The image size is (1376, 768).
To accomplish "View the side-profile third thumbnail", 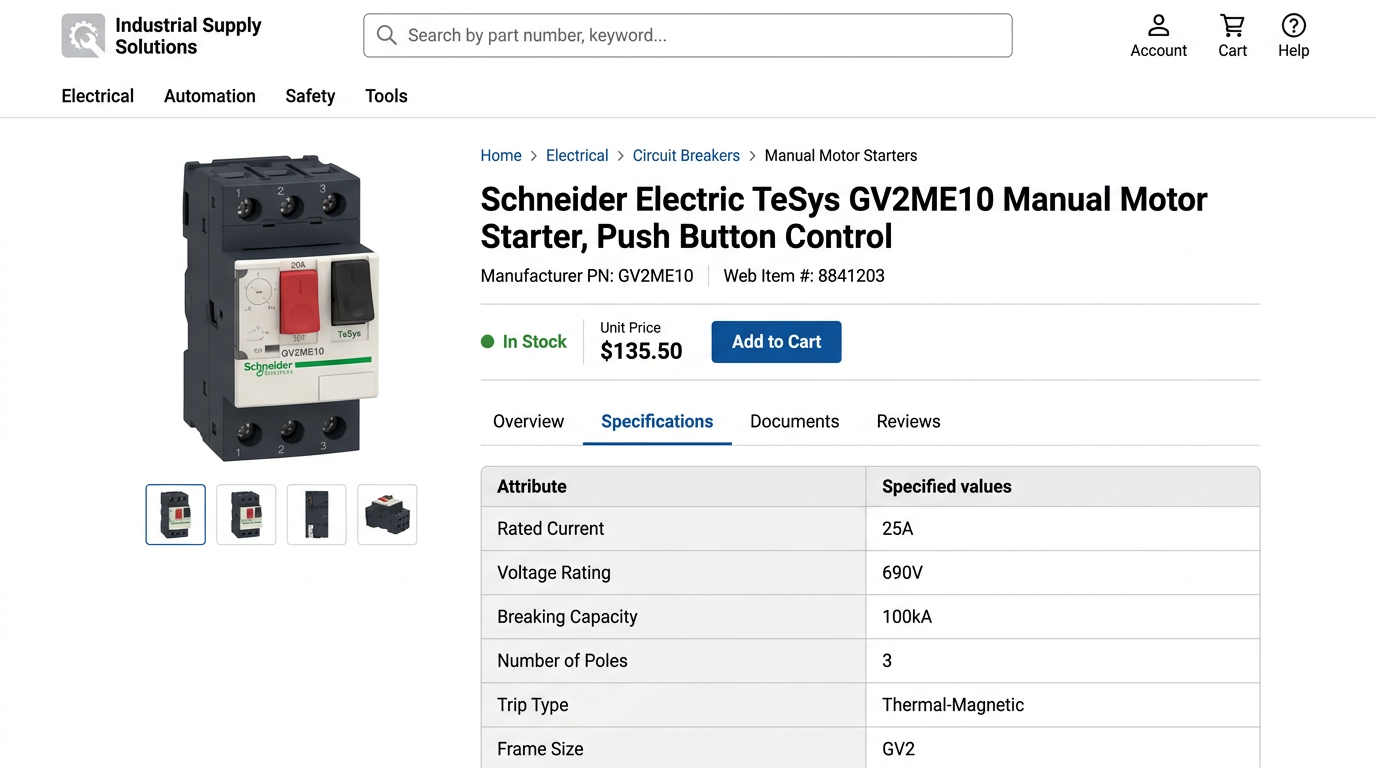I will pyautogui.click(x=316, y=515).
